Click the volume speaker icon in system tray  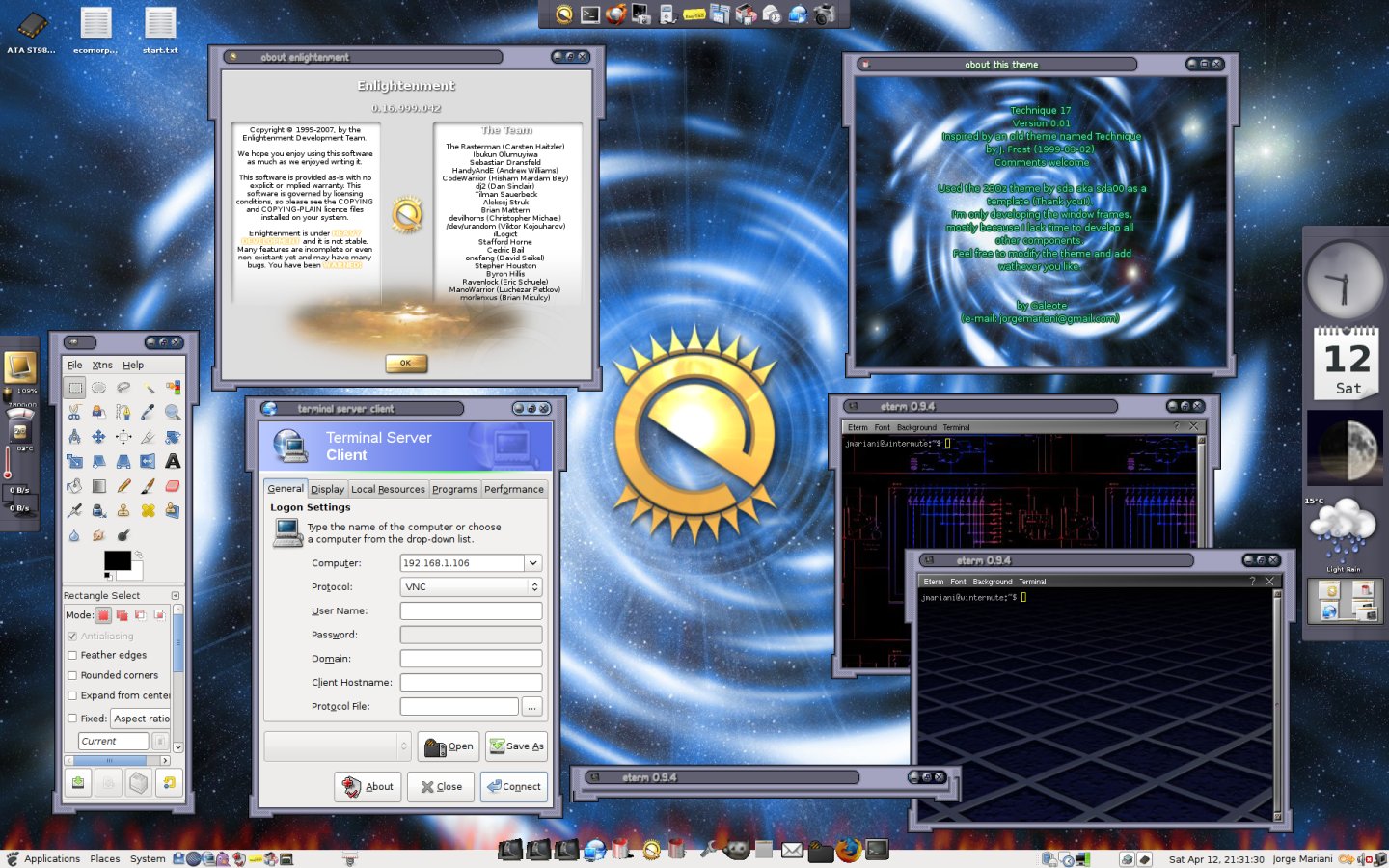[1363, 858]
